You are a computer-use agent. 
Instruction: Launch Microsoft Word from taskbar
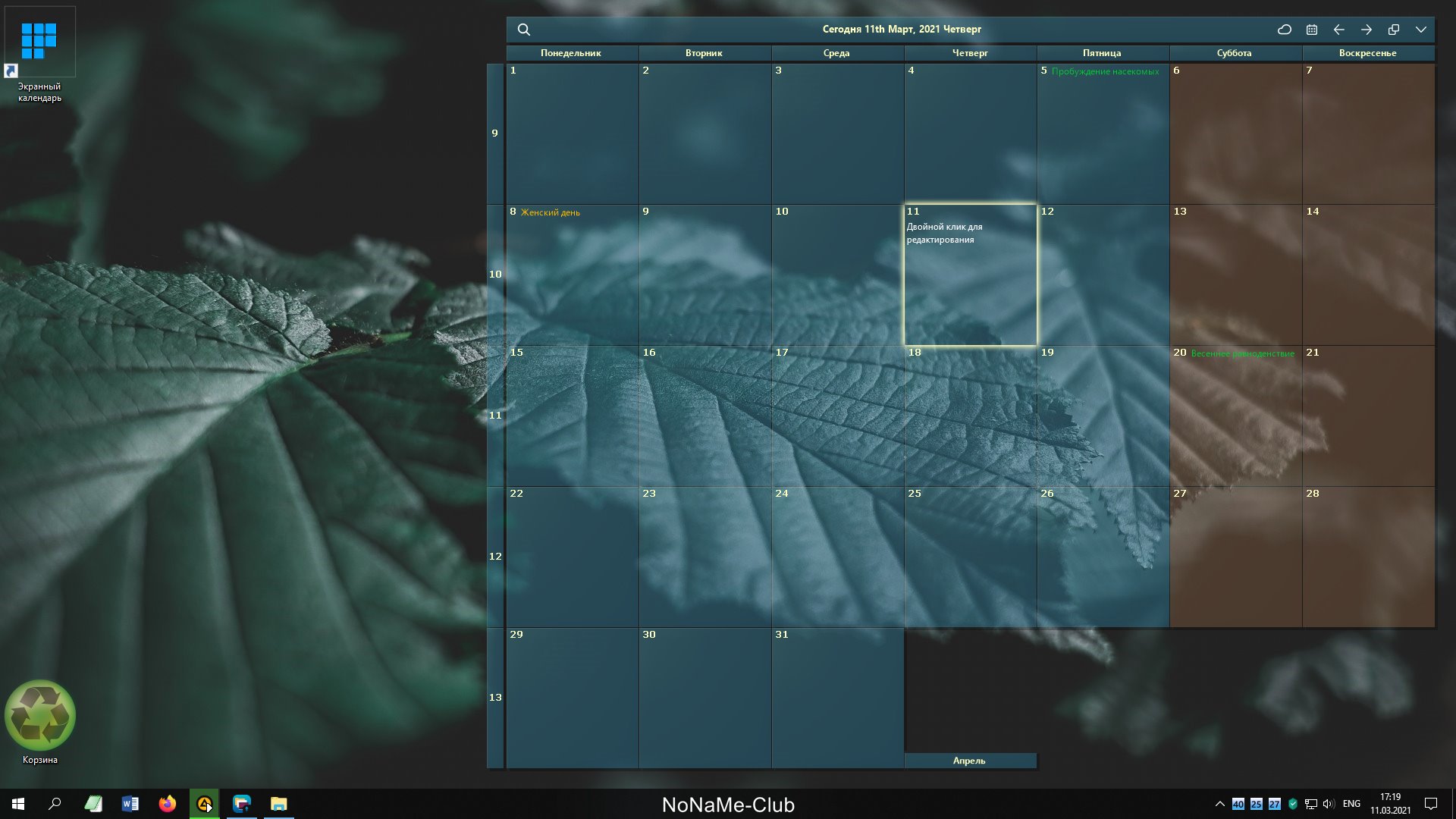[x=130, y=804]
